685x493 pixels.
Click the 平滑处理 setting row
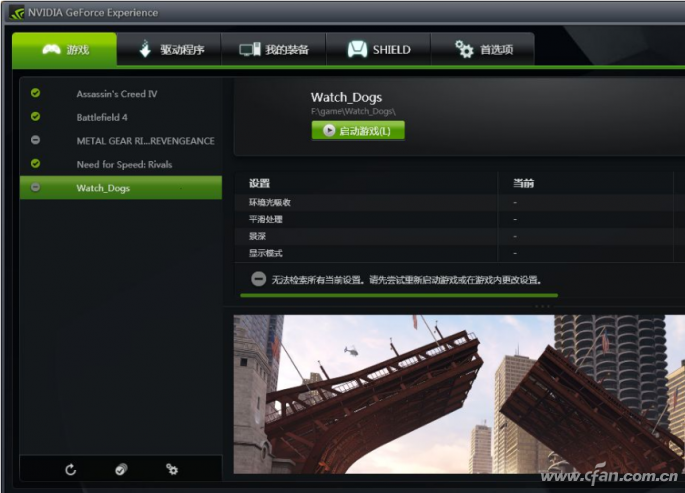tap(460, 219)
